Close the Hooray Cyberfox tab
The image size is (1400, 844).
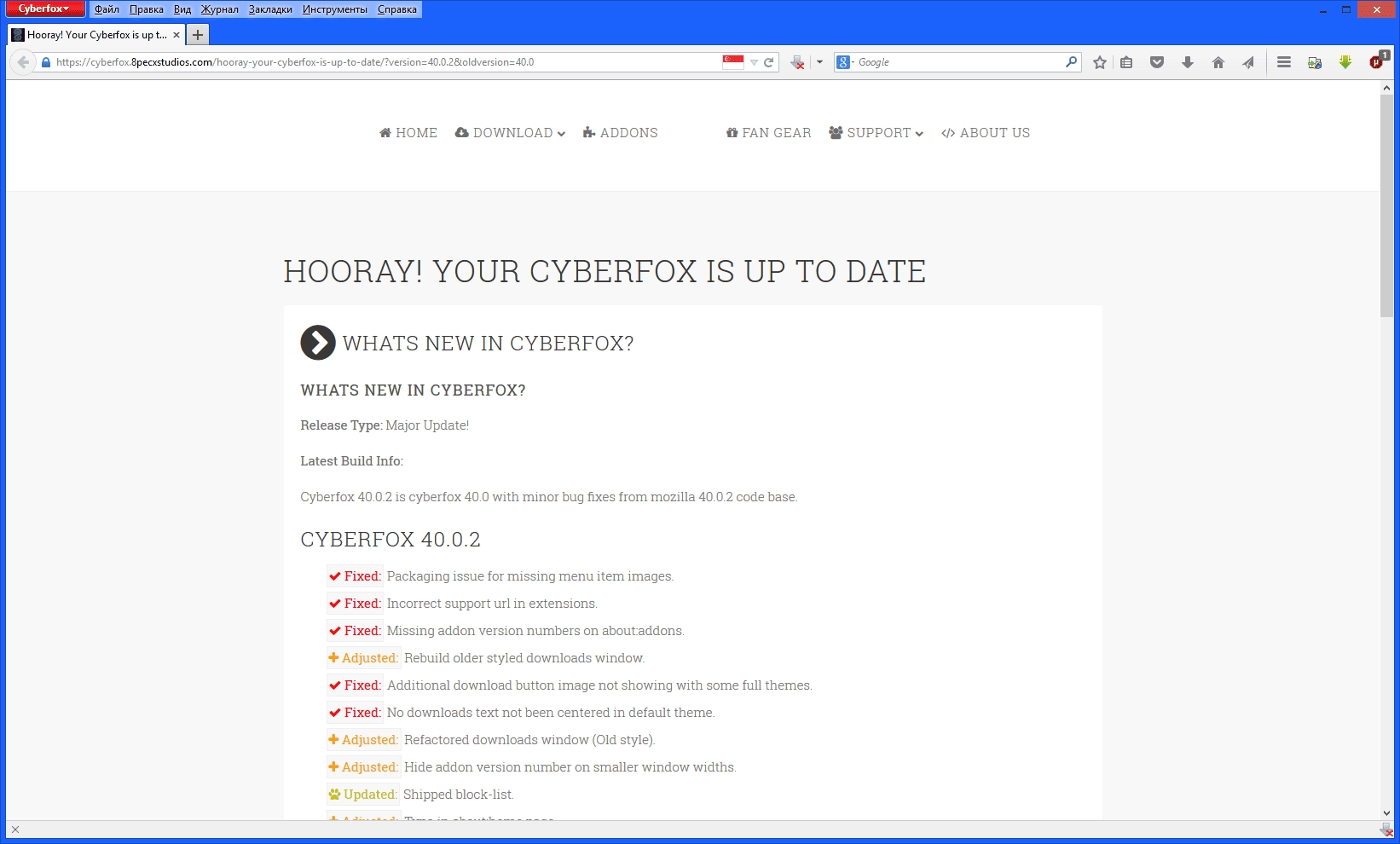176,35
